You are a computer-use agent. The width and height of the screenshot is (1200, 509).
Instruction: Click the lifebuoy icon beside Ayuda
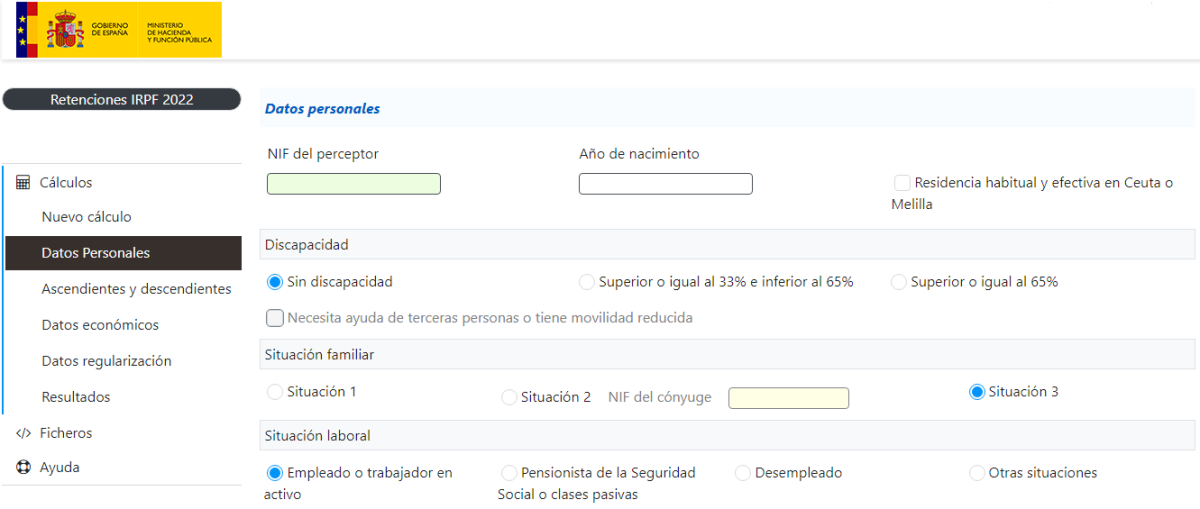point(23,467)
